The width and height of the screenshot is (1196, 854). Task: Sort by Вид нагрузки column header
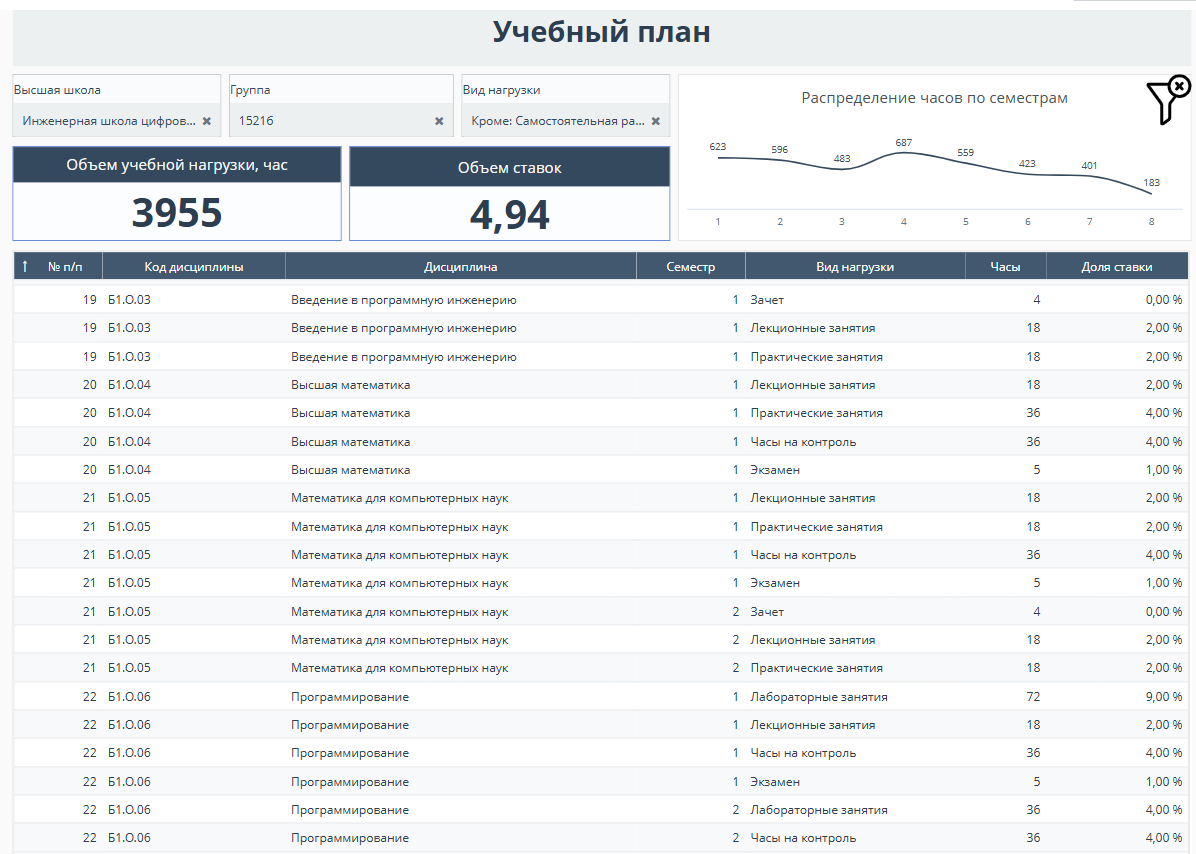[855, 267]
